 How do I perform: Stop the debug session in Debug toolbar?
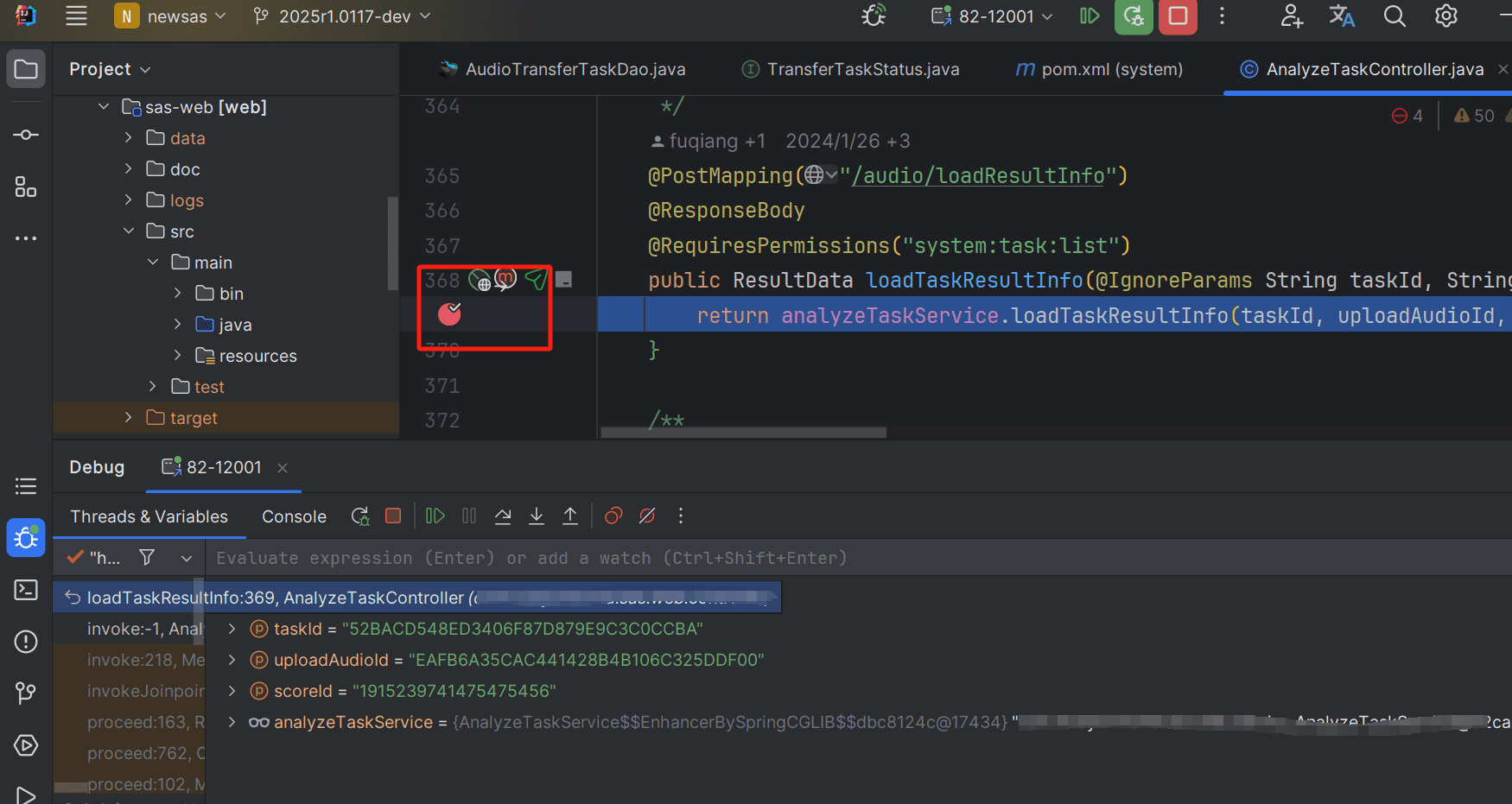coord(393,516)
